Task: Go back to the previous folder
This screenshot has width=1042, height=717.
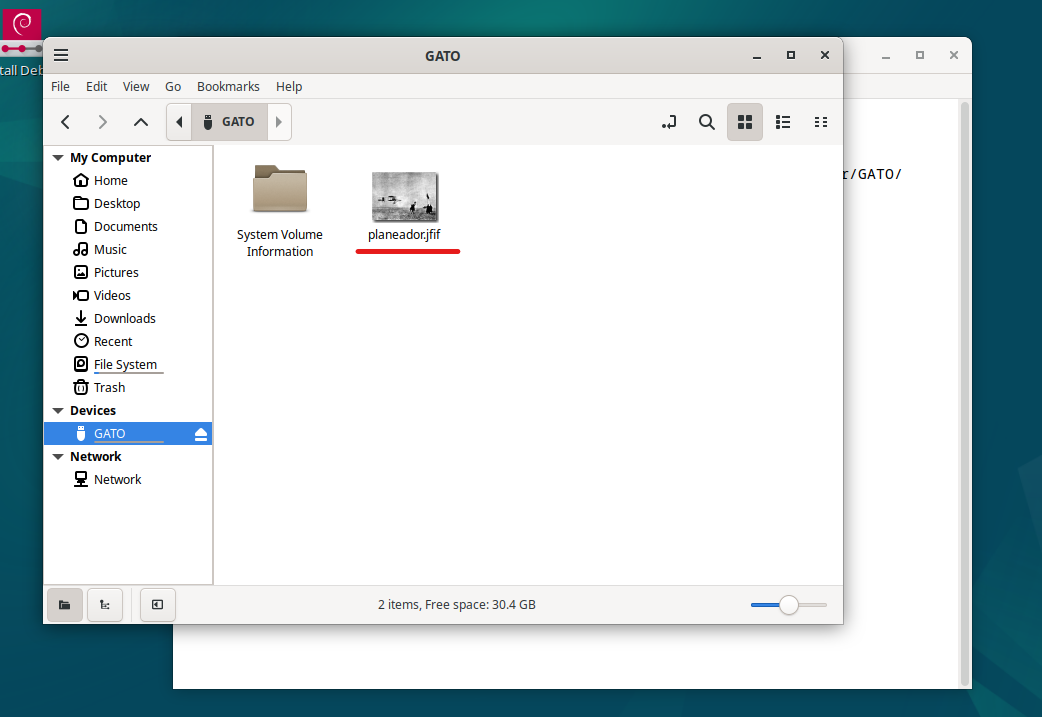Action: 65,122
